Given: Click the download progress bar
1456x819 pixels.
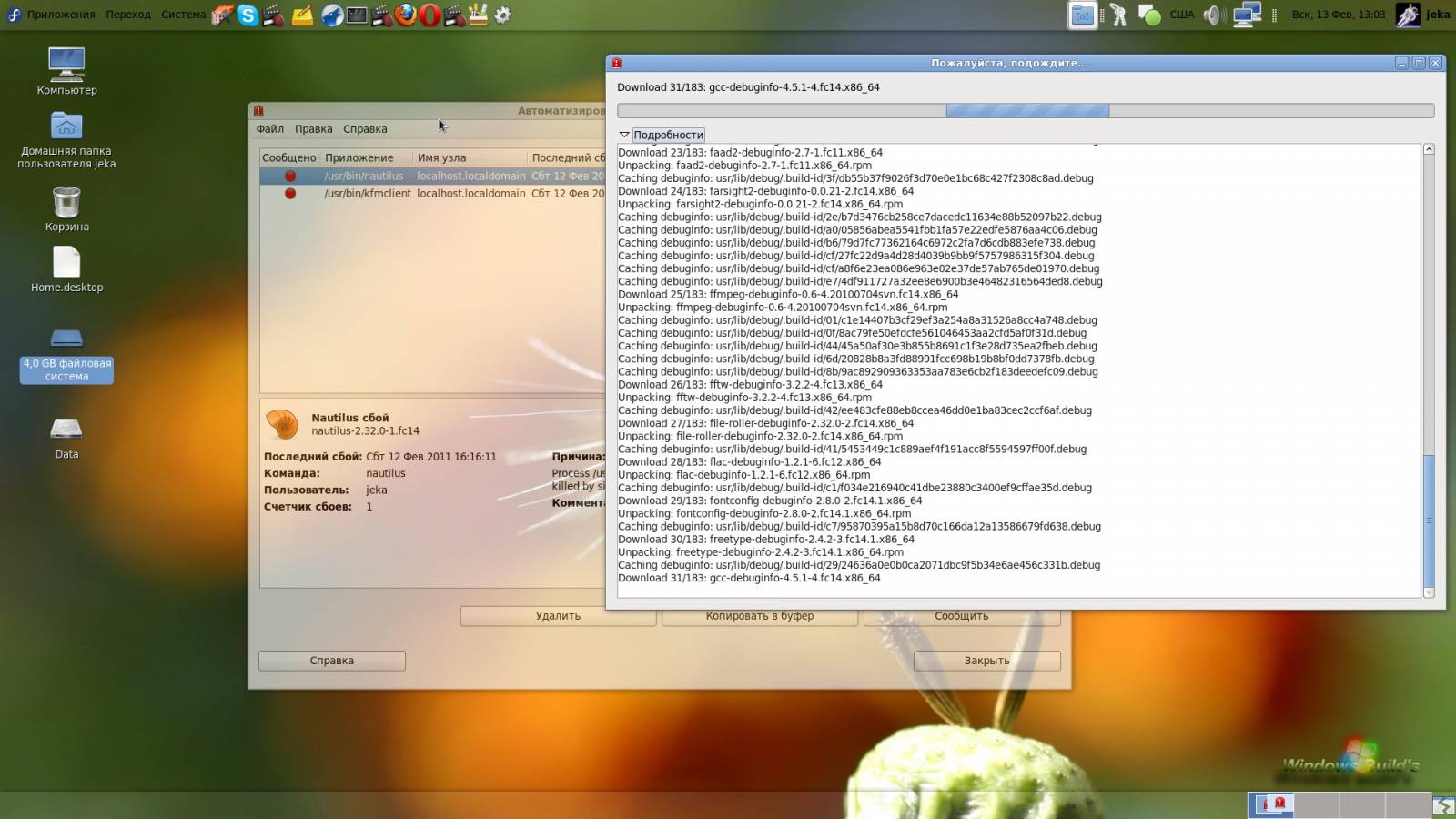Looking at the screenshot, I should pyautogui.click(x=1026, y=111).
